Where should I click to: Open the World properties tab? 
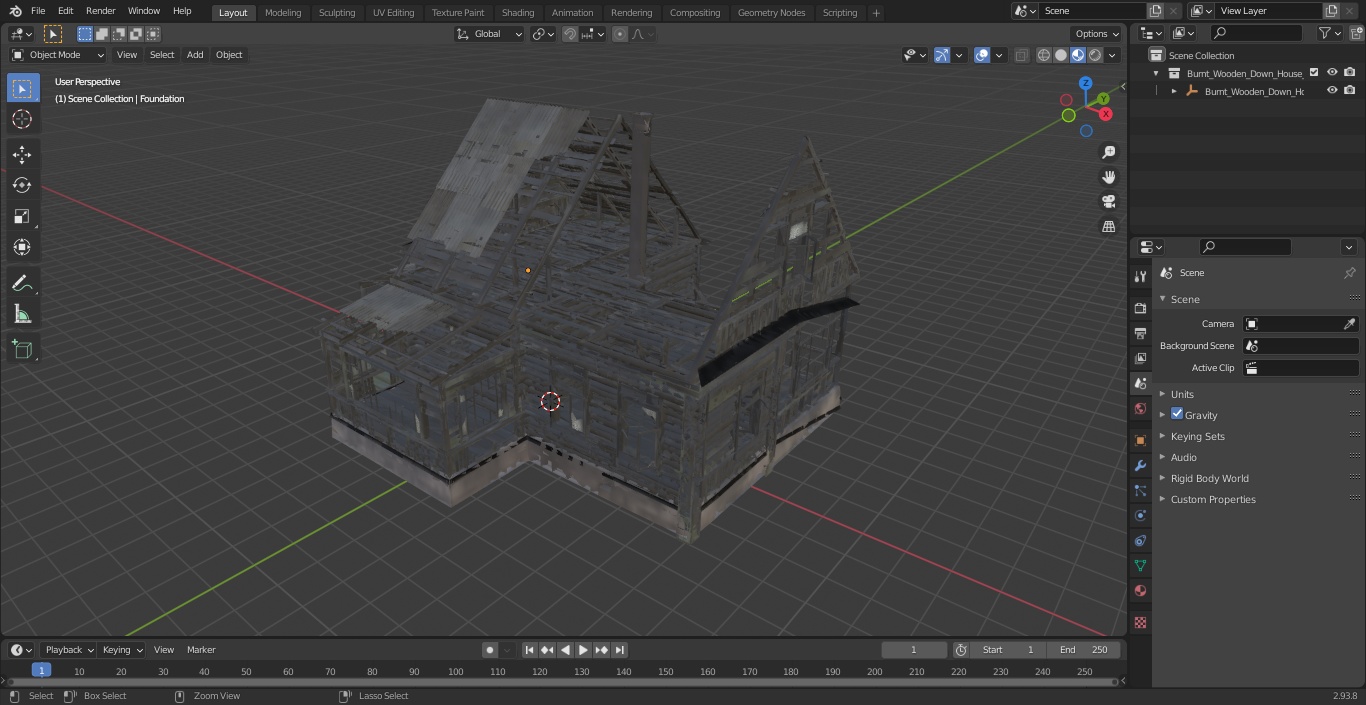1140,408
